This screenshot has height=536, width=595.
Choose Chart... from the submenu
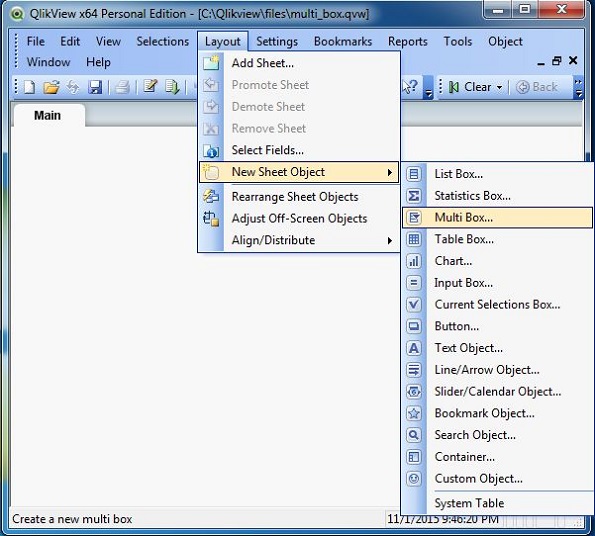pyautogui.click(x=497, y=261)
